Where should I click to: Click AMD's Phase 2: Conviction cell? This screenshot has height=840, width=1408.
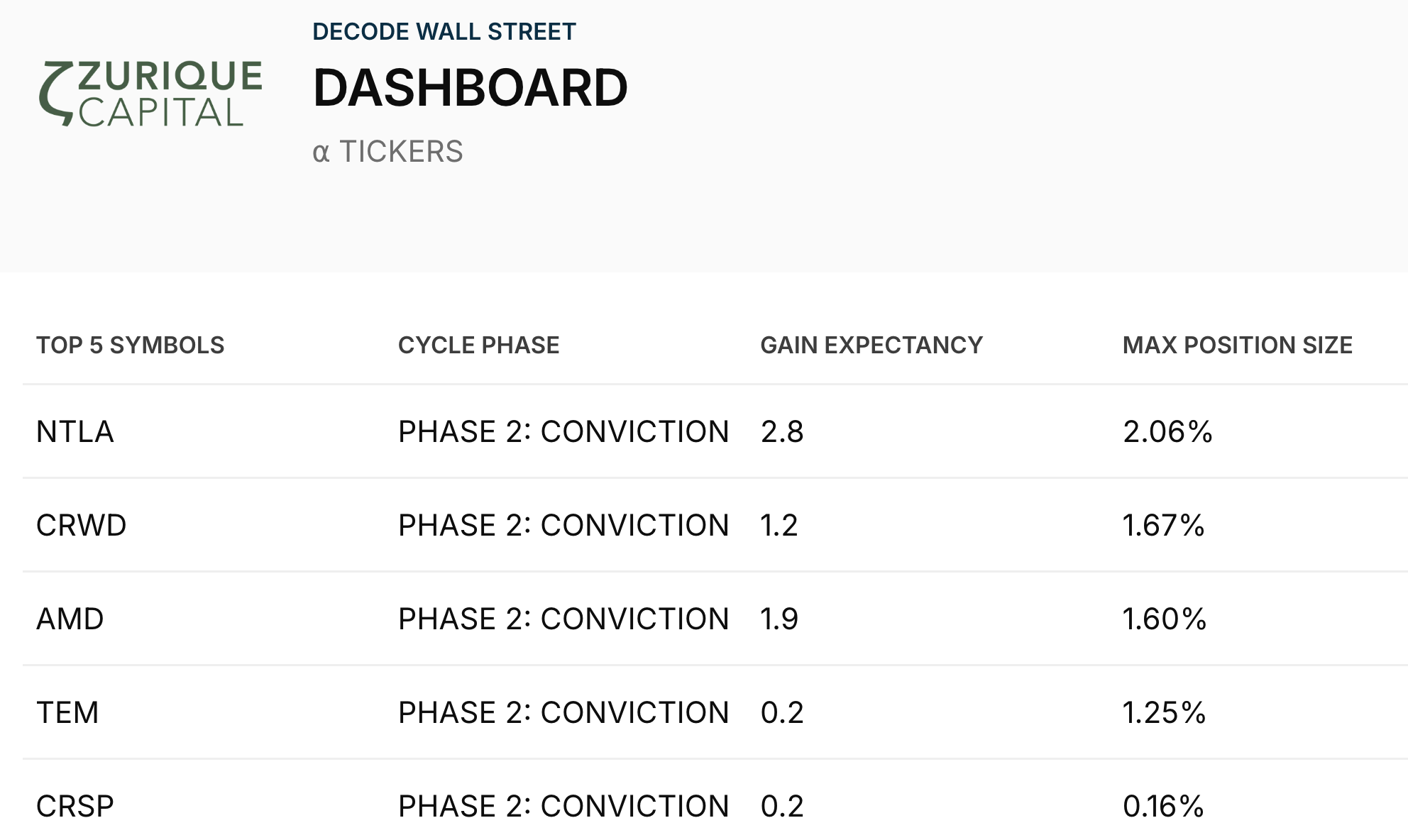[x=563, y=619]
